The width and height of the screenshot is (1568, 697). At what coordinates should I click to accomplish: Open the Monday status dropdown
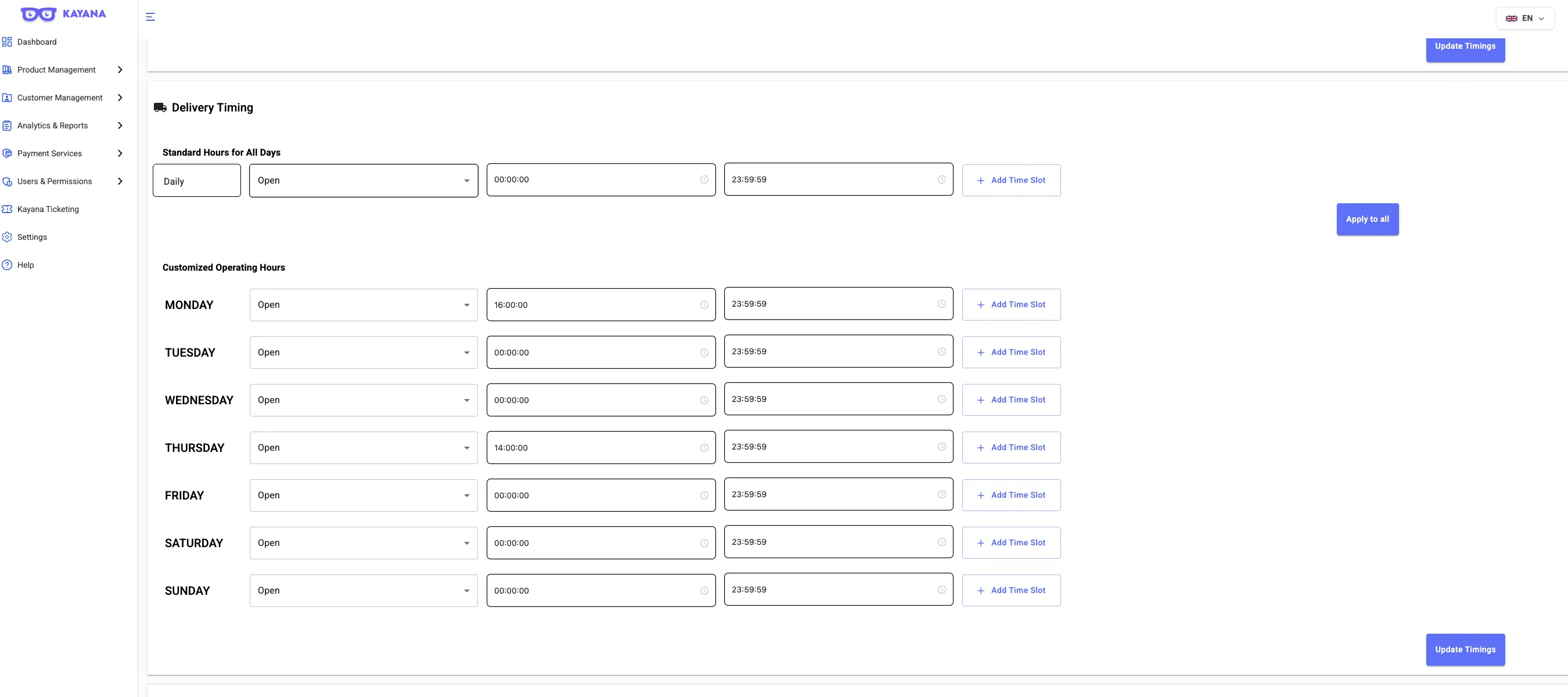(x=364, y=305)
